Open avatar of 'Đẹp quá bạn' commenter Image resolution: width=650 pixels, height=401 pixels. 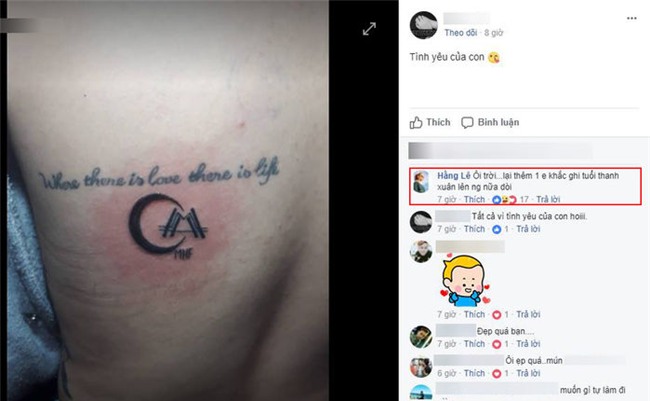[421, 337]
